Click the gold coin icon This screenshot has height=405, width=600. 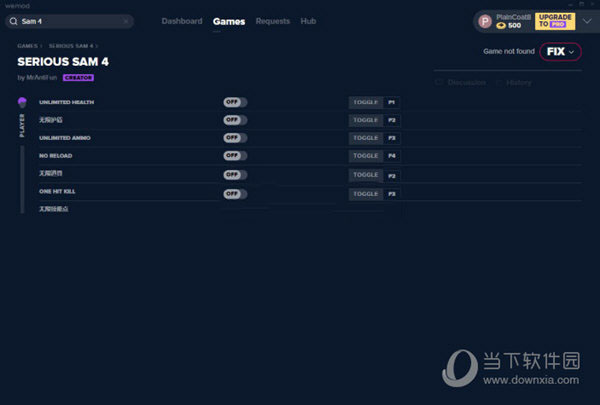click(x=501, y=26)
